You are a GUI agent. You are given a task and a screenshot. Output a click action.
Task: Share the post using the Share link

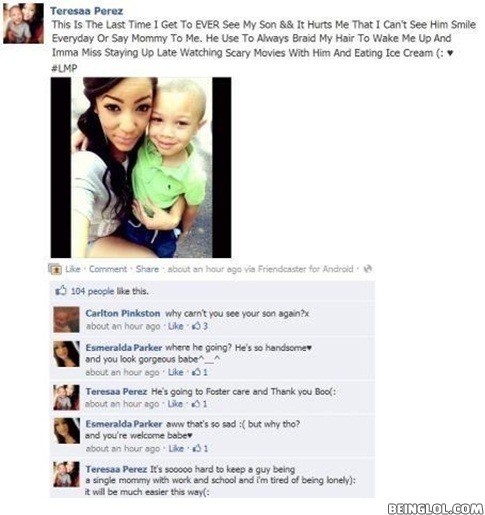point(147,269)
